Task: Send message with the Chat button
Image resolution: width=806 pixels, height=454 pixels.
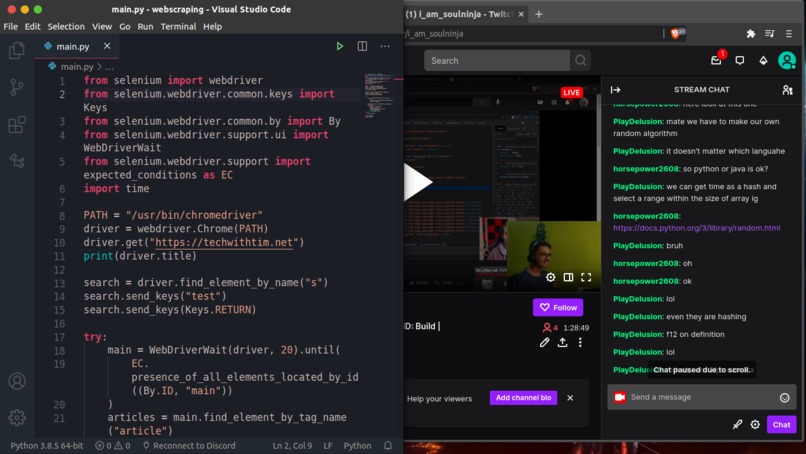Action: (781, 425)
